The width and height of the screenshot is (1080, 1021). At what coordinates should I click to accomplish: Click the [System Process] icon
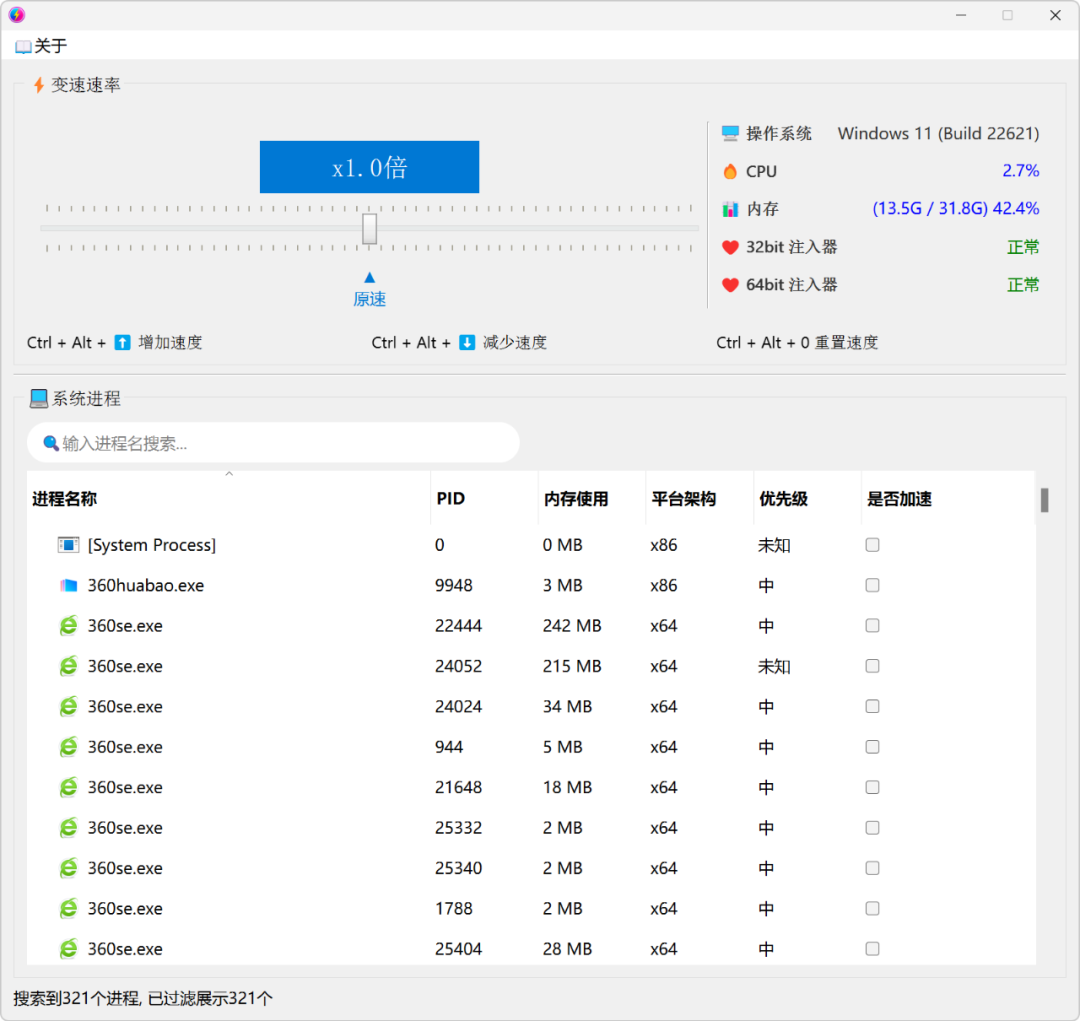(68, 545)
